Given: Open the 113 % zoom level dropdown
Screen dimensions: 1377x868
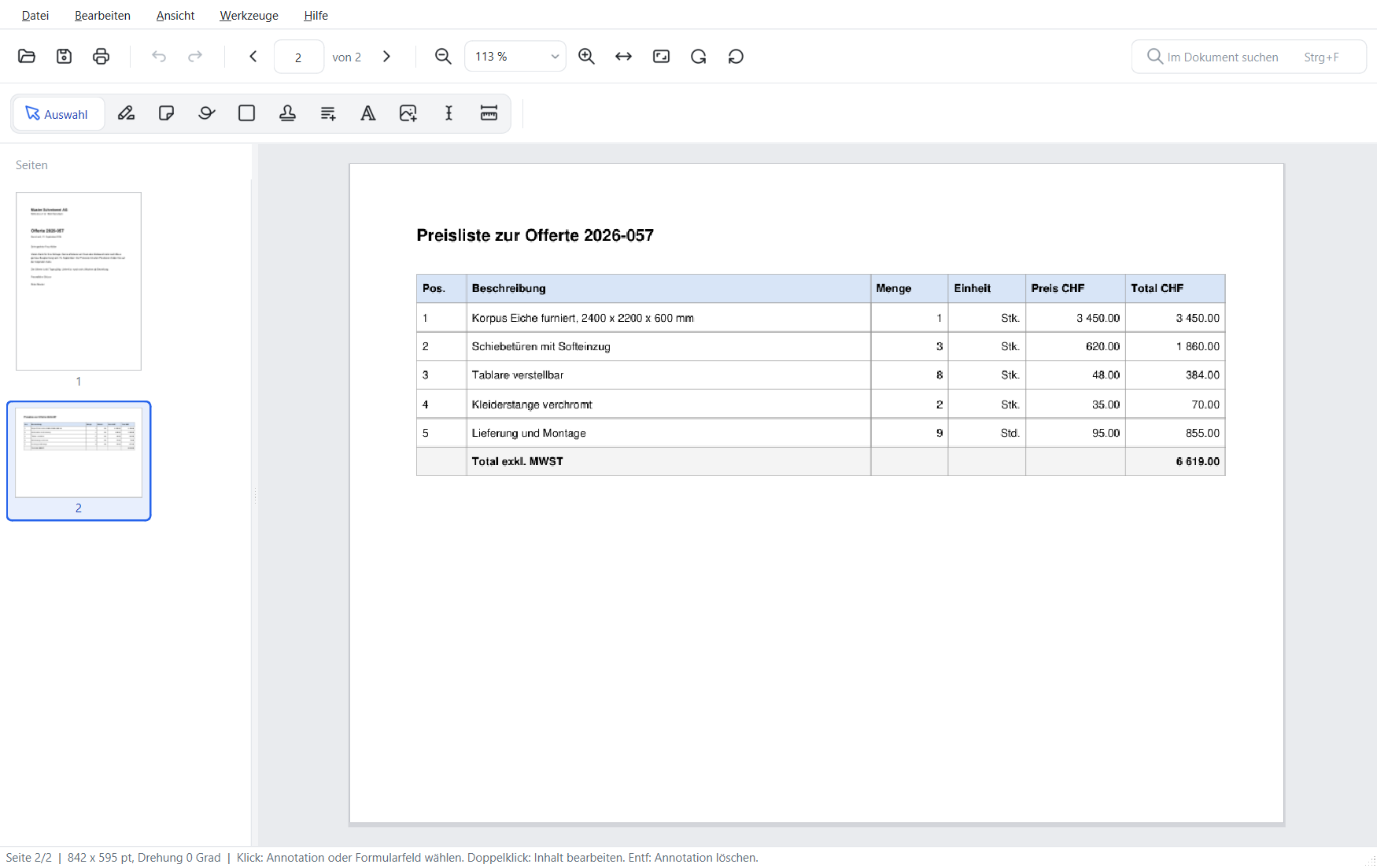Looking at the screenshot, I should 515,57.
